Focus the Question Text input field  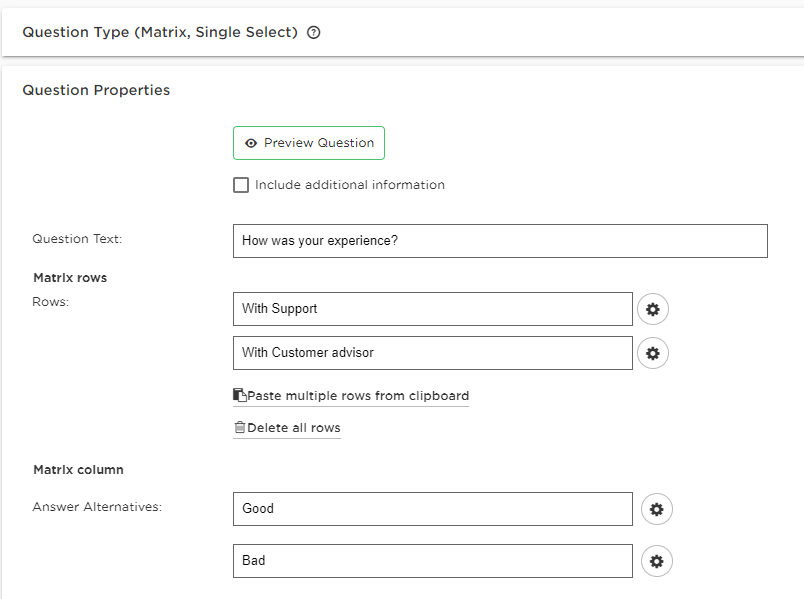500,241
